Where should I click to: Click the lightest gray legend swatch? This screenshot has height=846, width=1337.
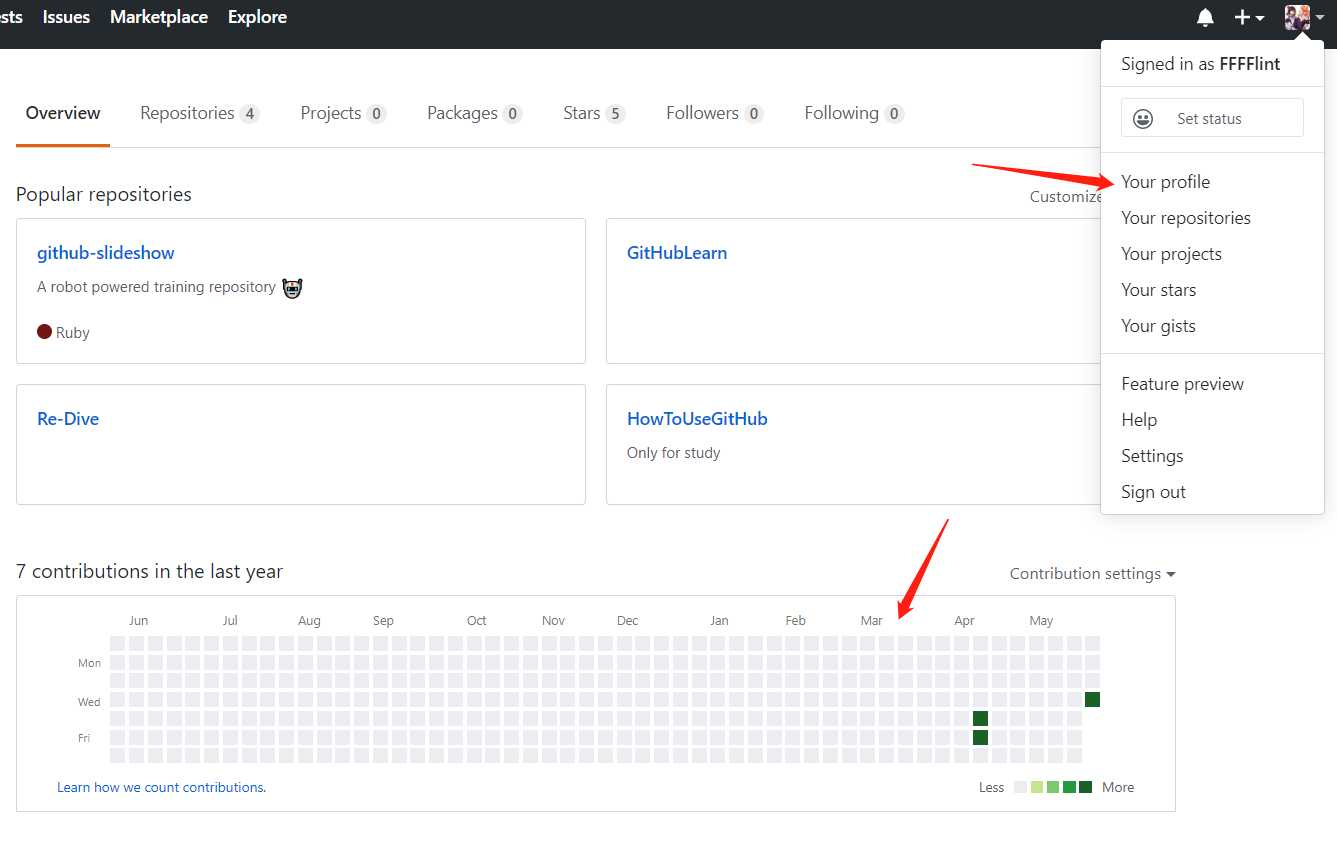pos(1020,787)
